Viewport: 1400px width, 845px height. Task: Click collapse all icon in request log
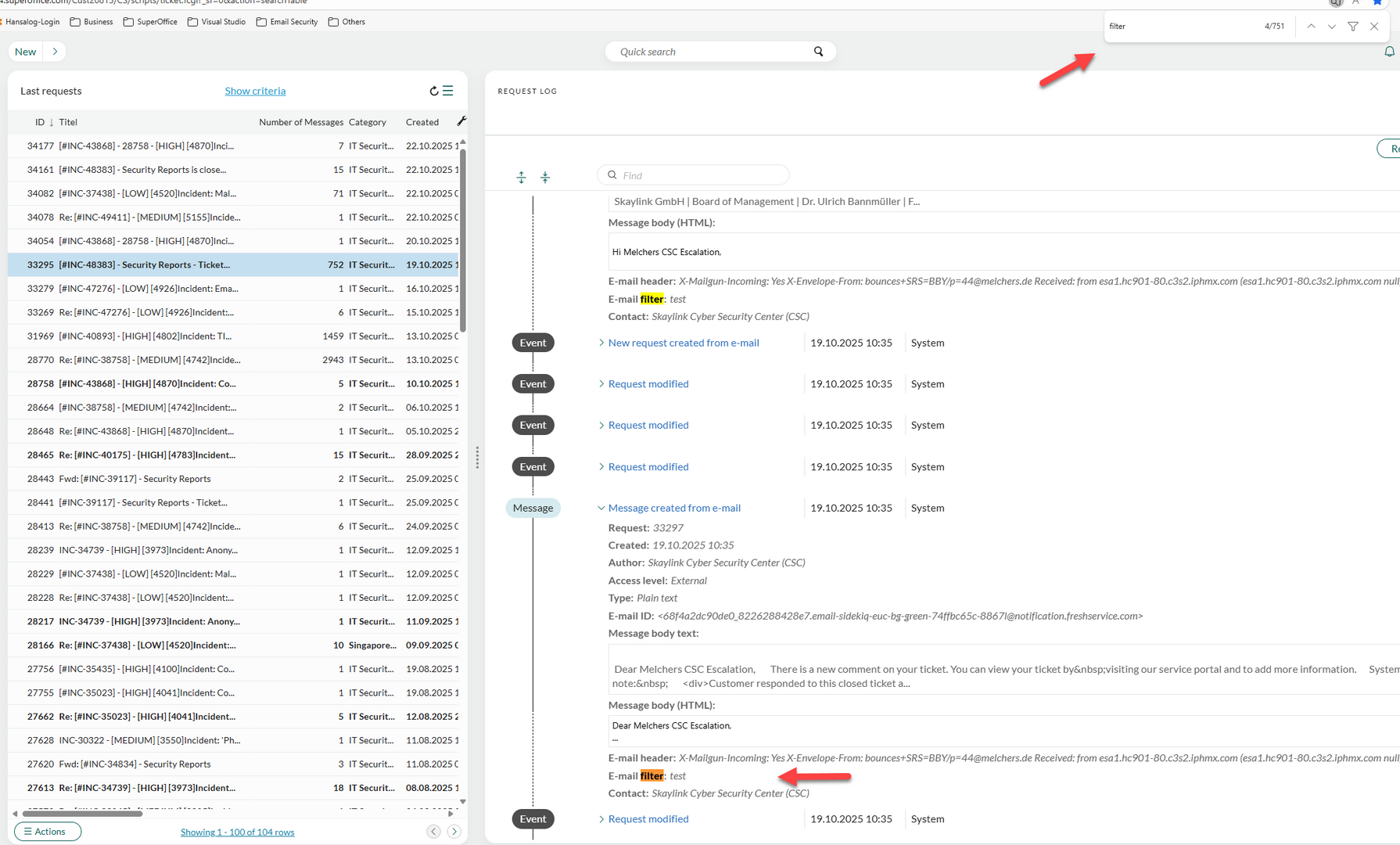pyautogui.click(x=545, y=178)
